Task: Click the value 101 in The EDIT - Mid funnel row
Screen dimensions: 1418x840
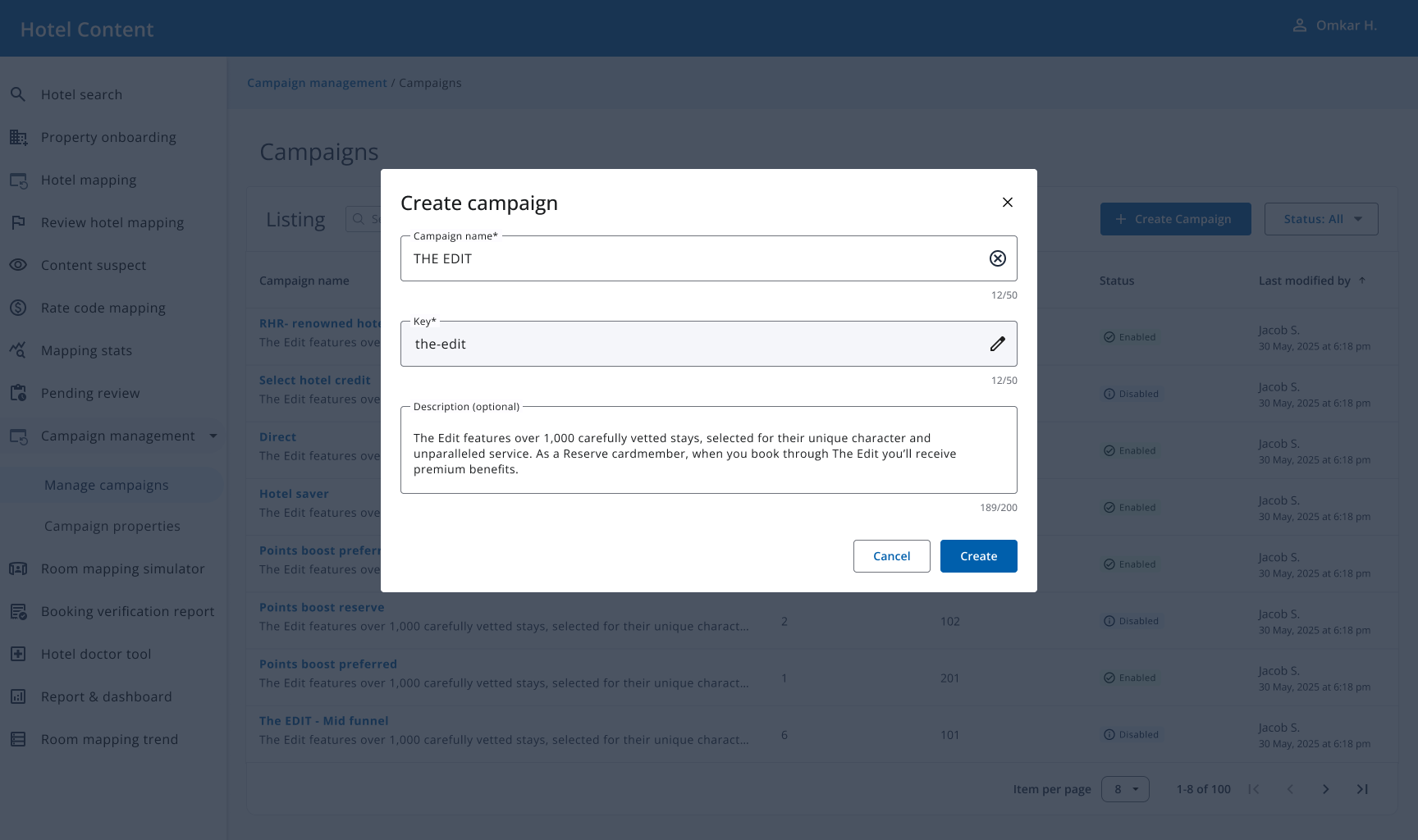Action: click(950, 735)
